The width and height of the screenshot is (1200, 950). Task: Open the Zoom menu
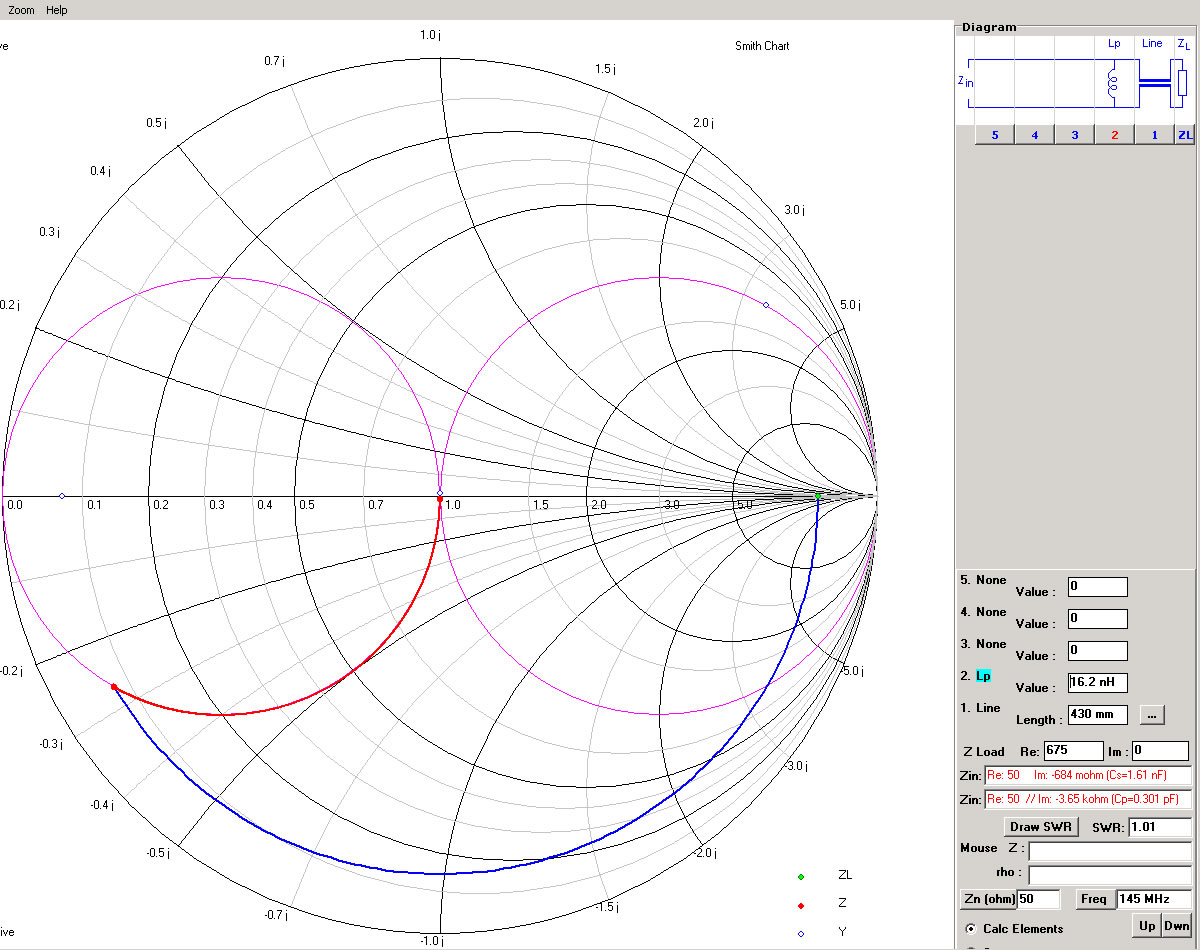pos(21,10)
